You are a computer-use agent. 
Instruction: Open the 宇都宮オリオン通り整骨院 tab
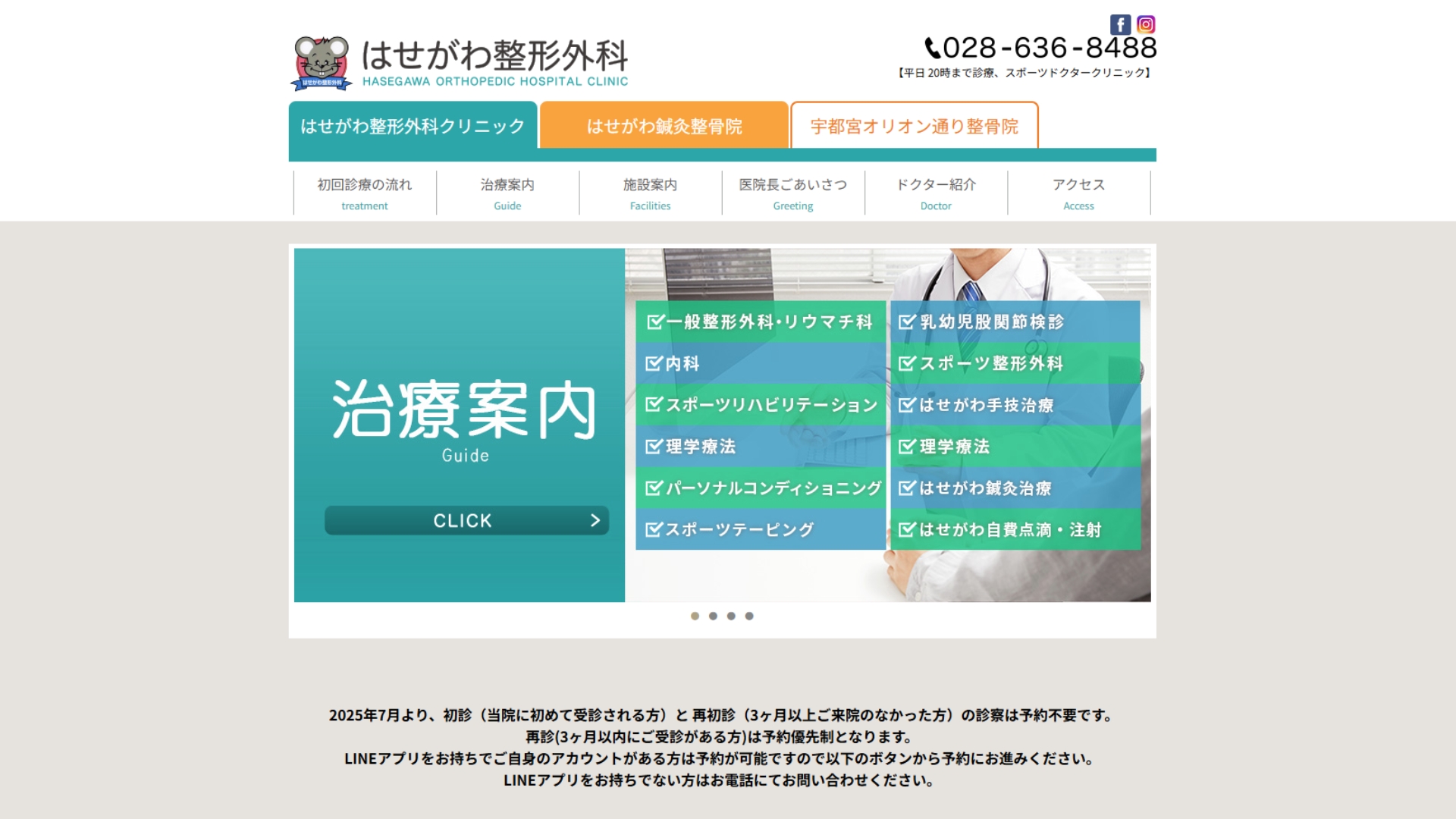click(x=915, y=126)
